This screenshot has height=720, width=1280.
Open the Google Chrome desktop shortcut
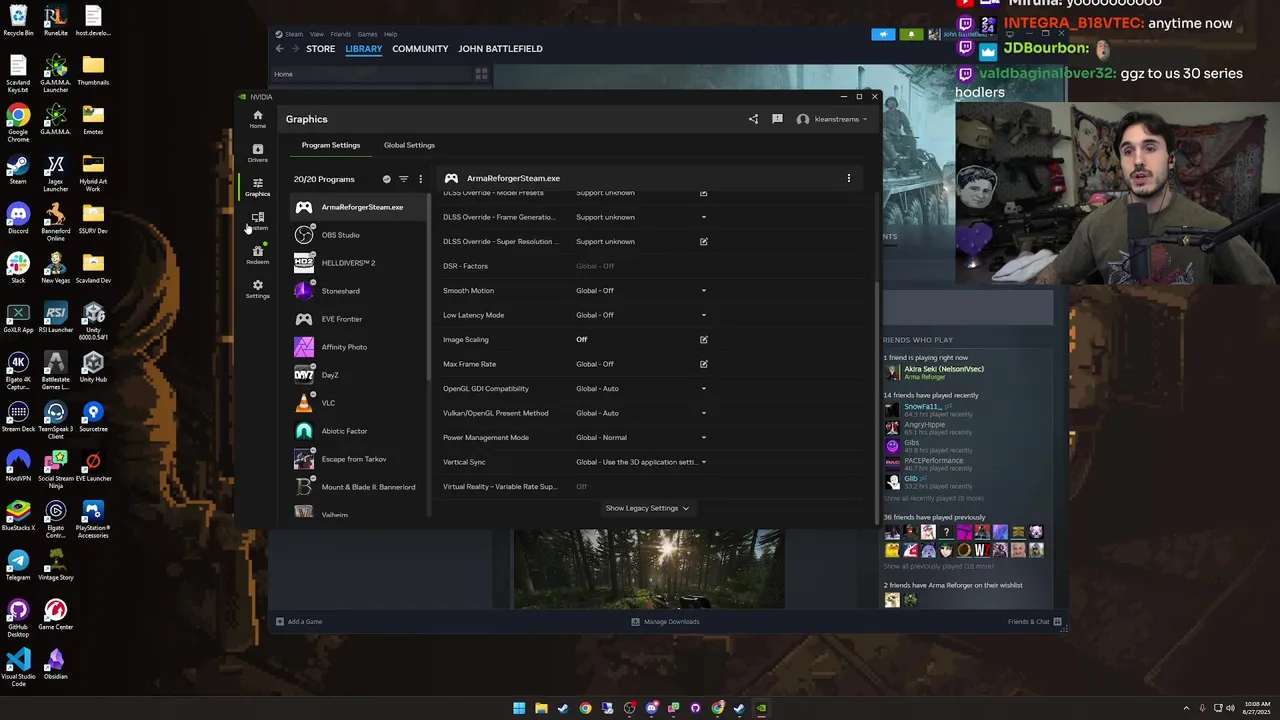(x=18, y=123)
